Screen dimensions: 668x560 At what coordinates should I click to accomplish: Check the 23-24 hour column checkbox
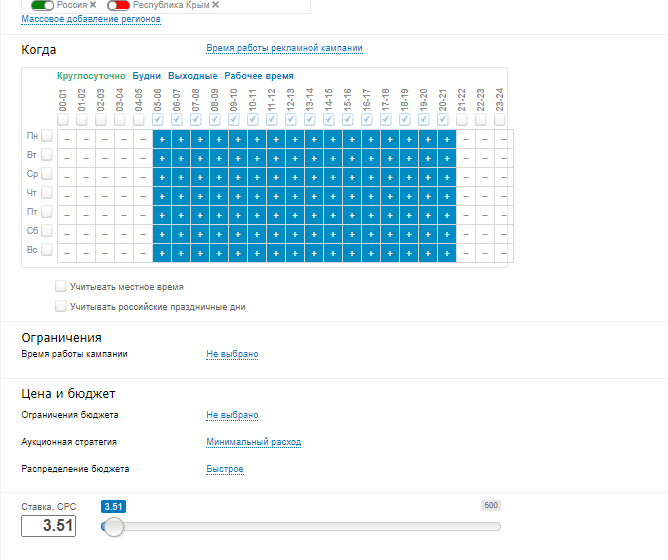500,119
